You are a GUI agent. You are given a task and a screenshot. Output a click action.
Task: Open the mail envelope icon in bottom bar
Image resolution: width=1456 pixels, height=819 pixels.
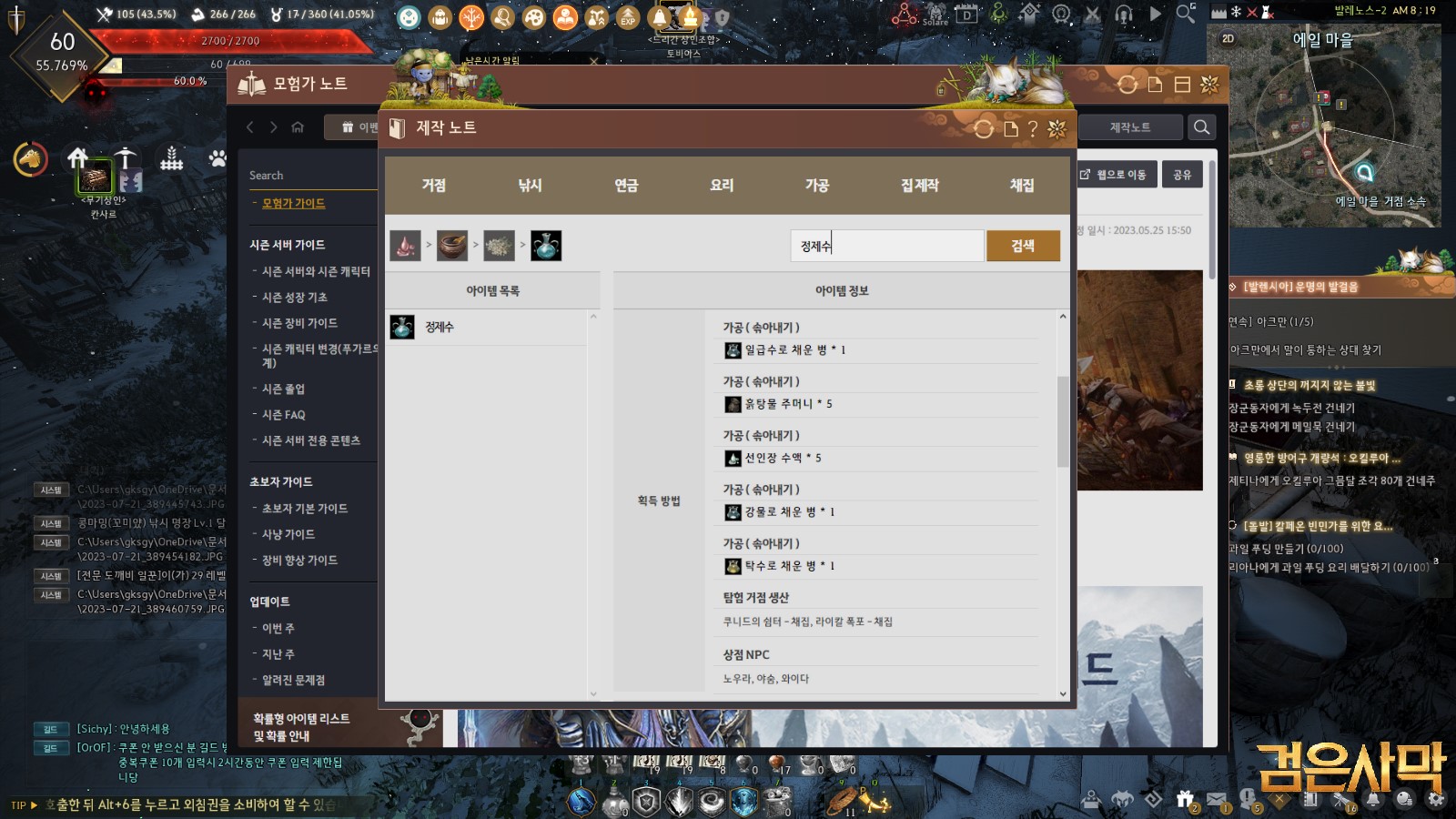tap(1217, 799)
